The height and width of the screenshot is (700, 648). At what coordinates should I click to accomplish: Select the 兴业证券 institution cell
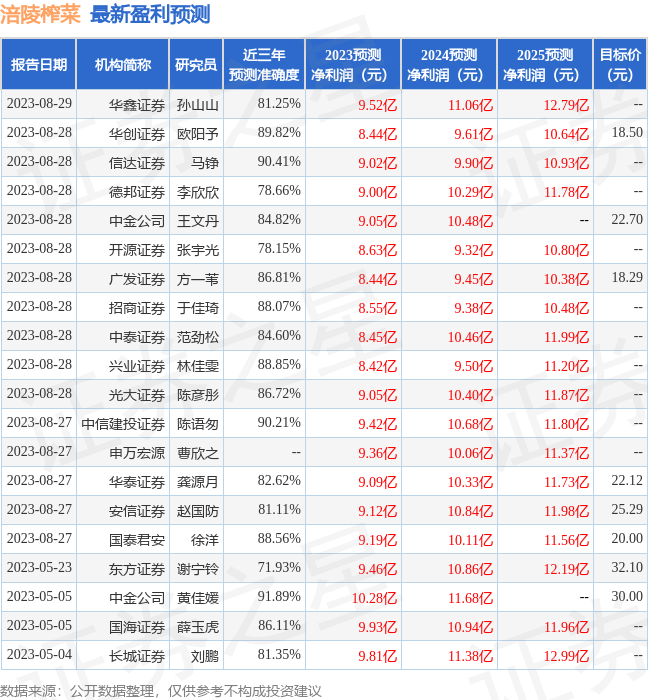point(123,365)
